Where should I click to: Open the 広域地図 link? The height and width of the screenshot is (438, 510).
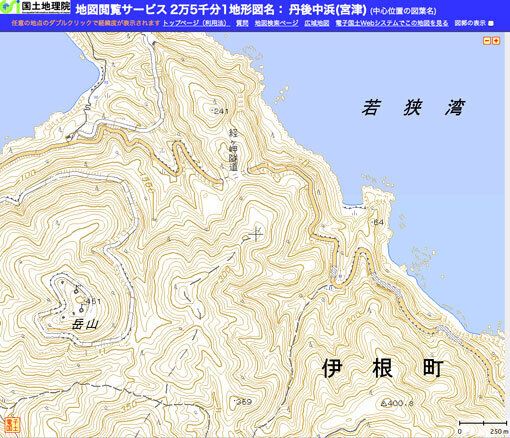[x=317, y=23]
